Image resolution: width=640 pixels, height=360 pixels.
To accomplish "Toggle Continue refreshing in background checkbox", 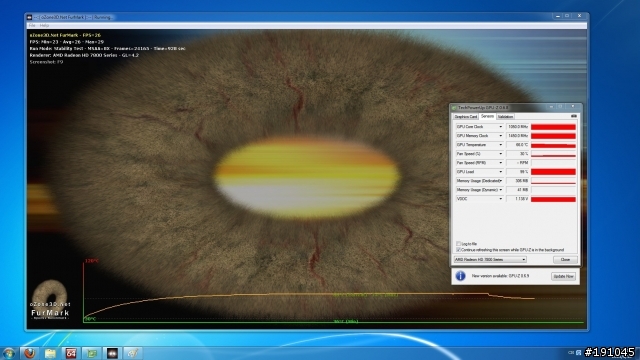I will (x=458, y=249).
